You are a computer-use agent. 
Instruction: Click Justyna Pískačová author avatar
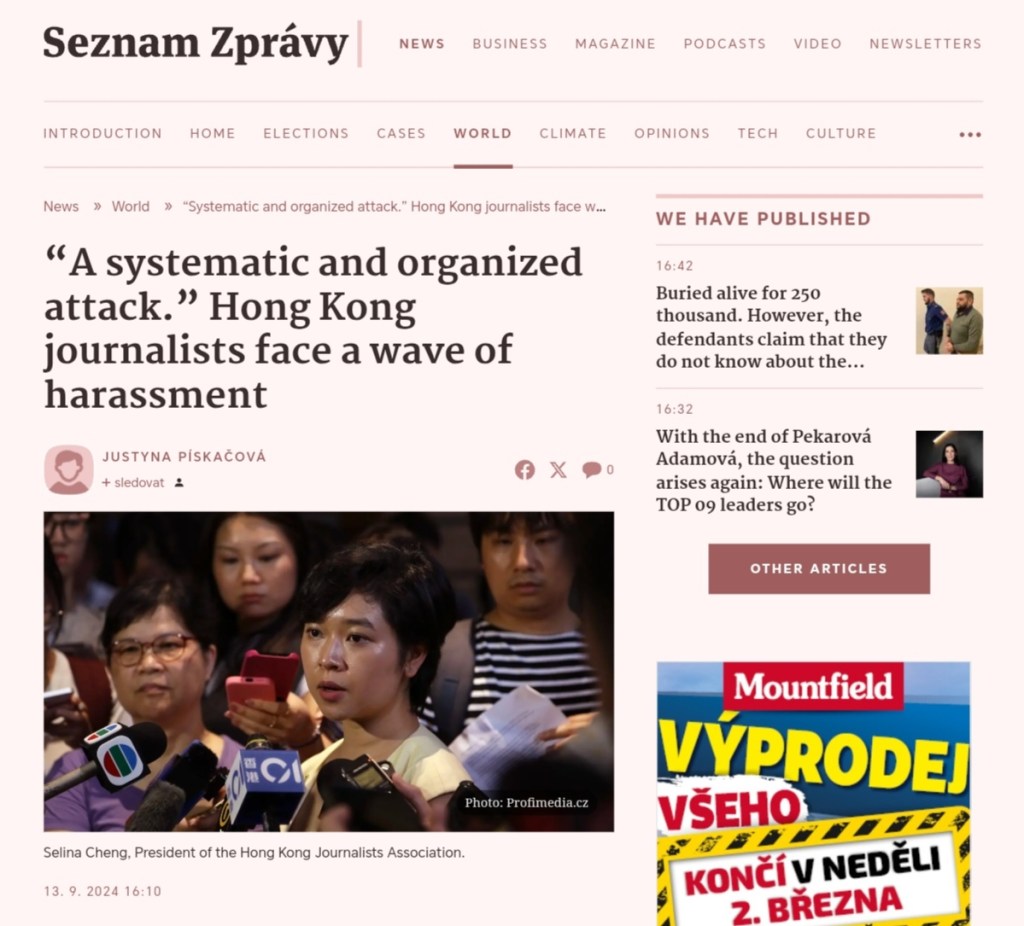coord(69,470)
